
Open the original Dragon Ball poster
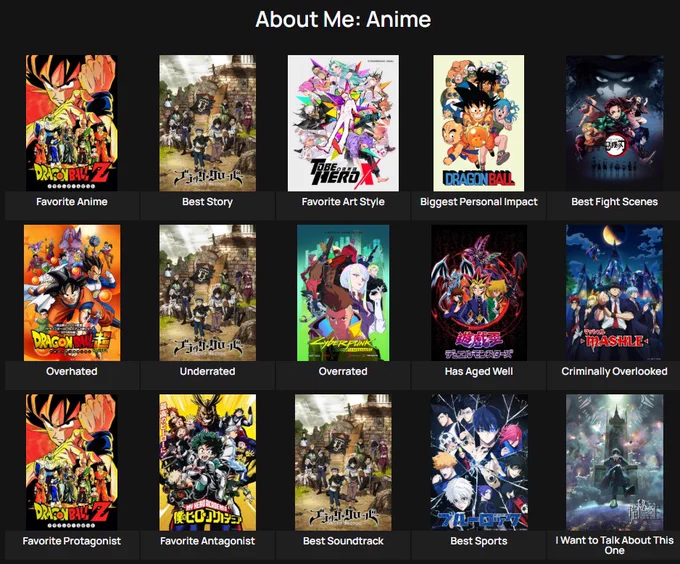[478, 123]
